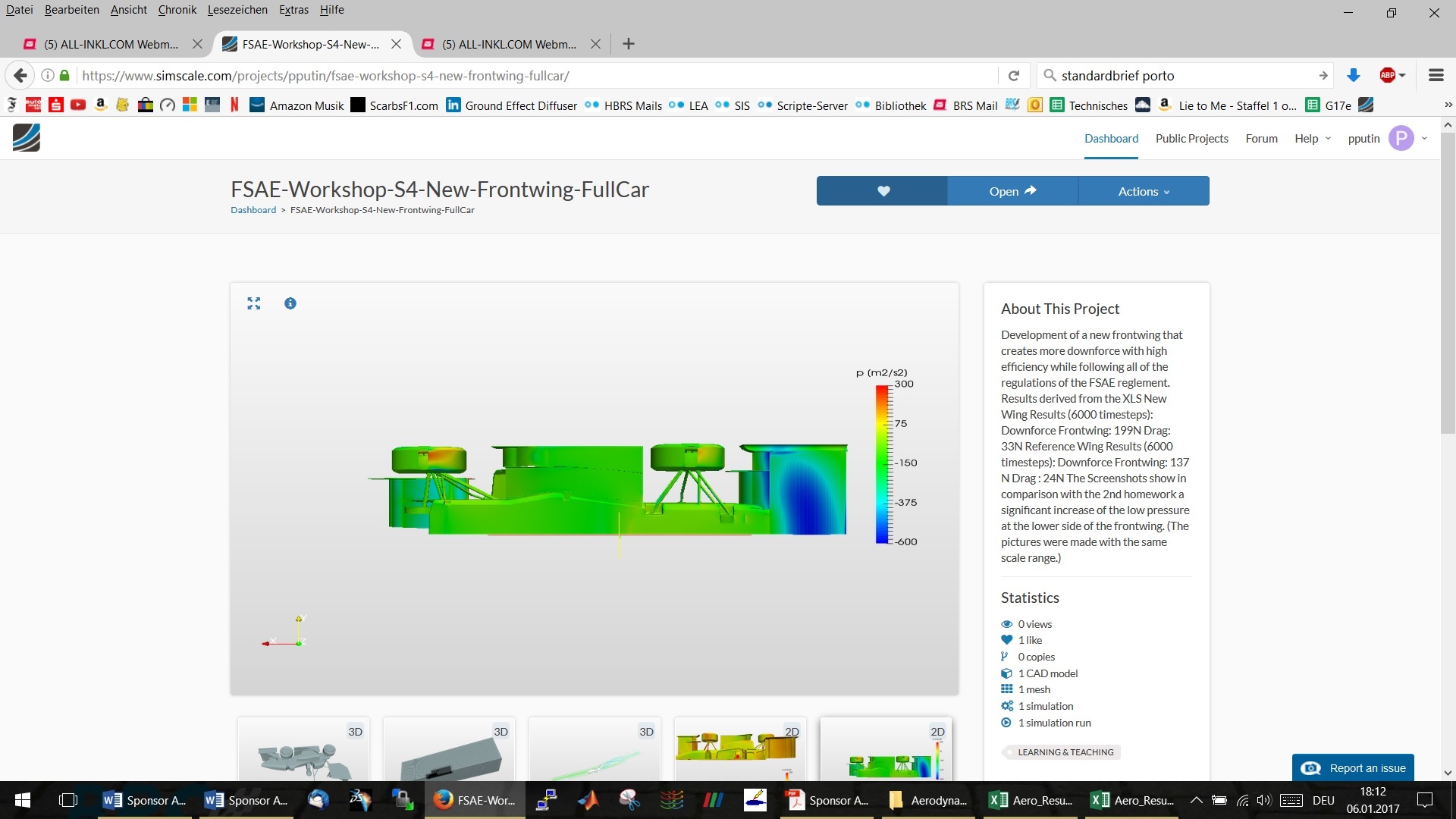Screen dimensions: 1456x819
Task: Open the Chronik menu
Action: coord(177,10)
